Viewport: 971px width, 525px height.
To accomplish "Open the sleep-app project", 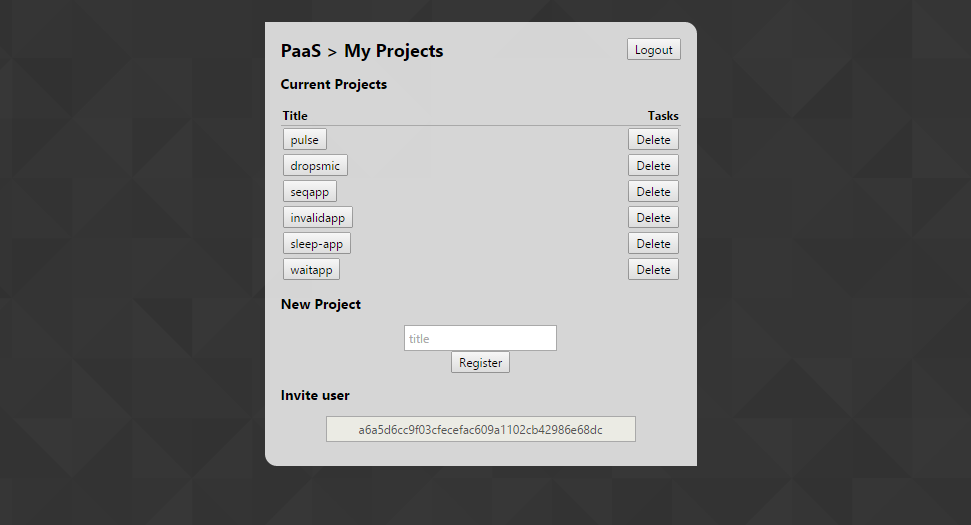I will click(x=316, y=243).
